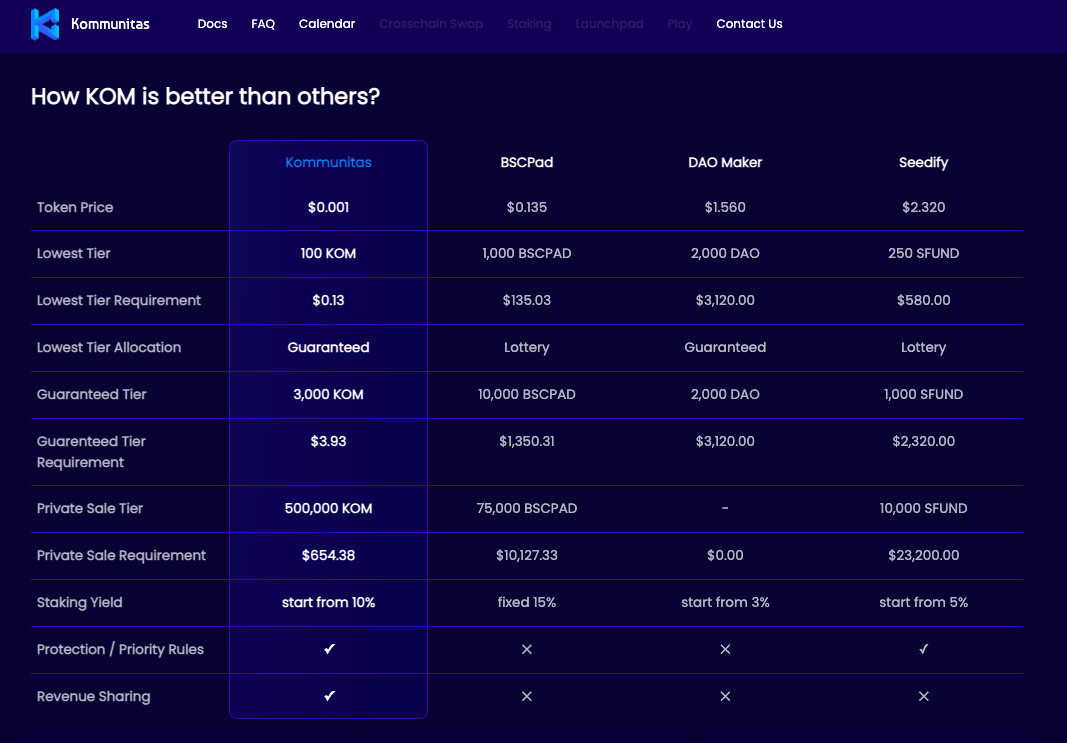
Task: Click the Kommunitas brand name in header
Action: 110,24
